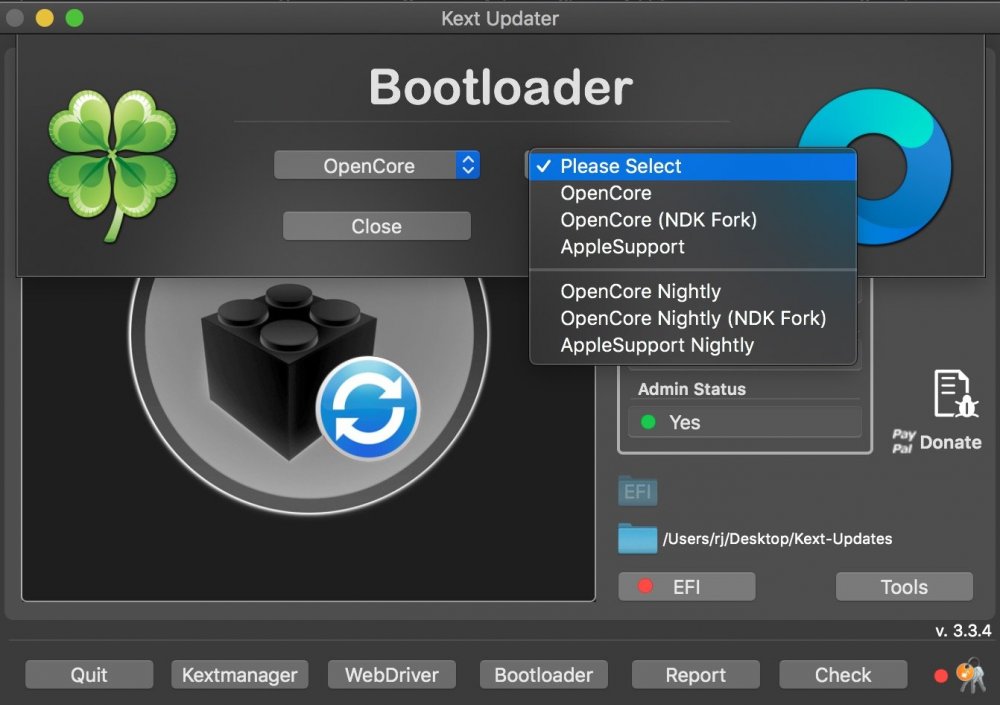Select OpenCore Nightly (NDK Fork)
Viewport: 1000px width, 705px height.
[693, 318]
